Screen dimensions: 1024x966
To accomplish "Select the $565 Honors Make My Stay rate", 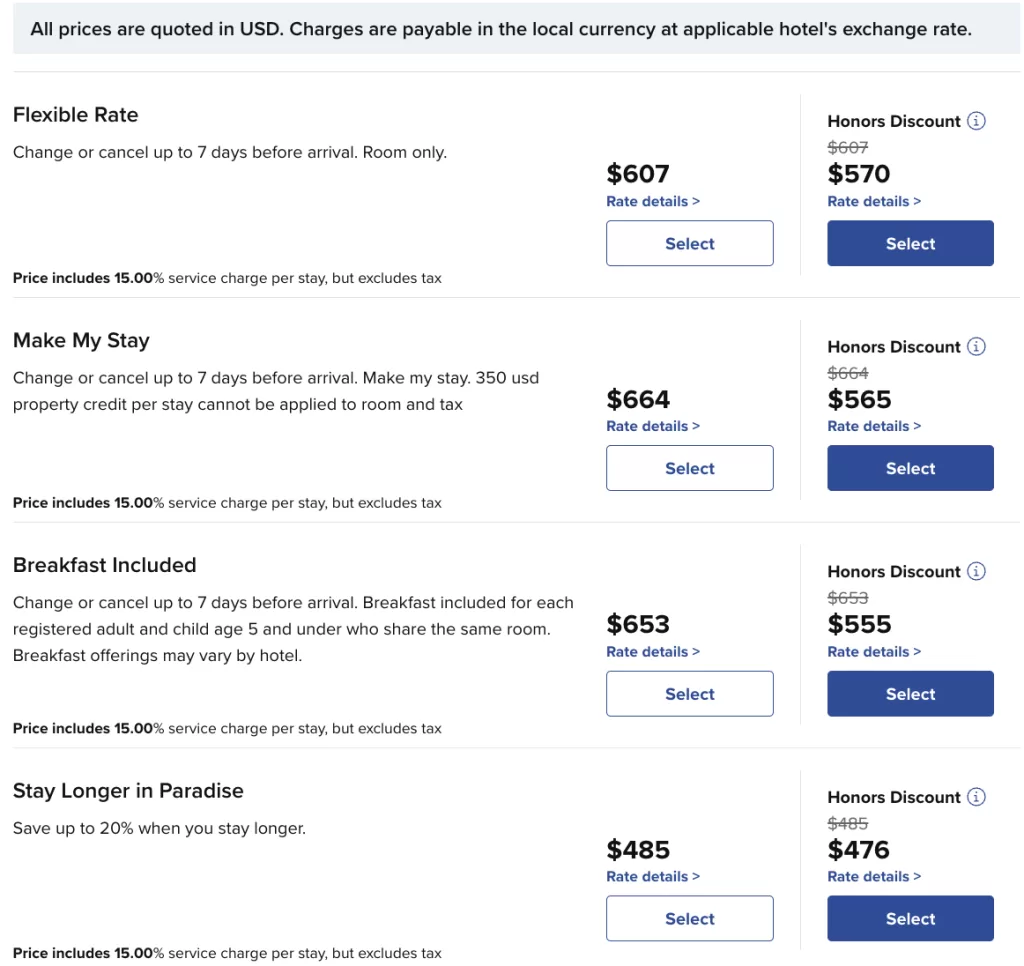I will [910, 468].
